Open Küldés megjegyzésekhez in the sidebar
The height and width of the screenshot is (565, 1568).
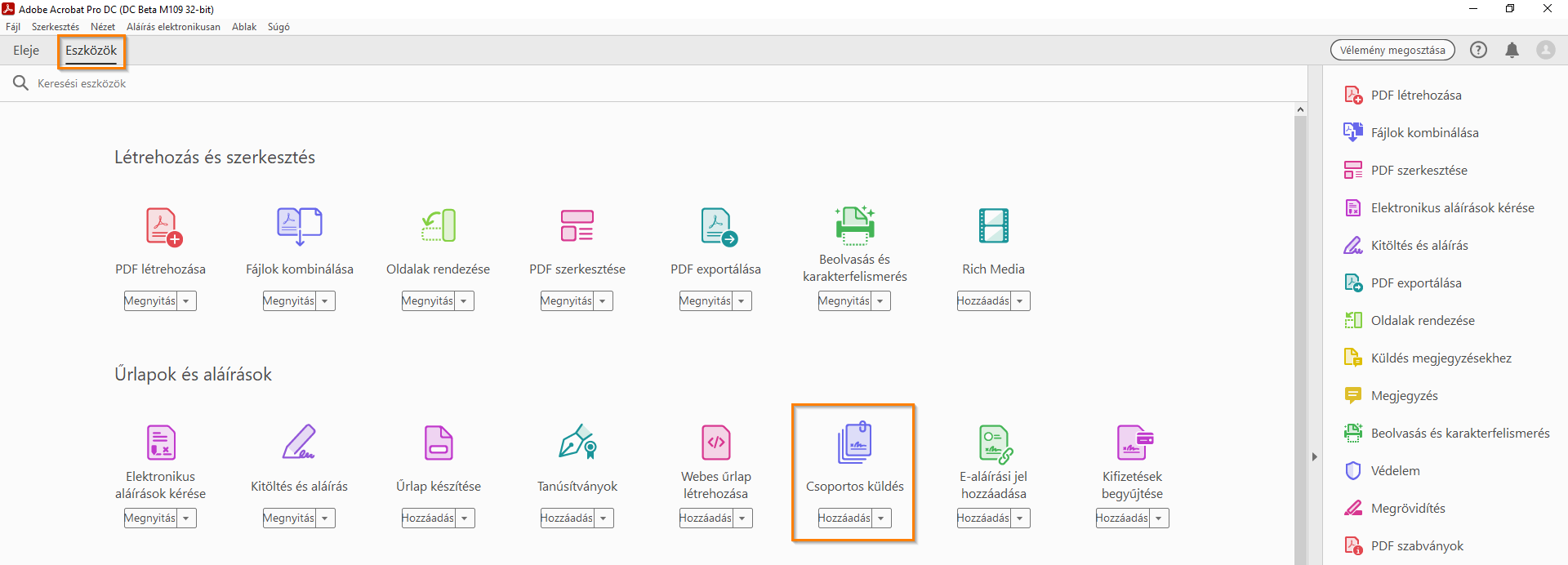[1428, 358]
